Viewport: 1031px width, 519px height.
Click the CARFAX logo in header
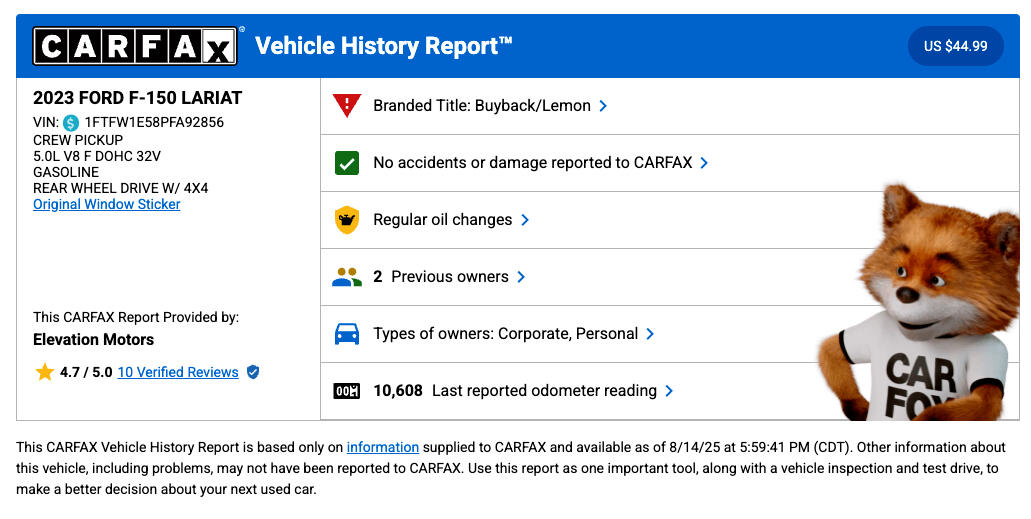click(135, 46)
